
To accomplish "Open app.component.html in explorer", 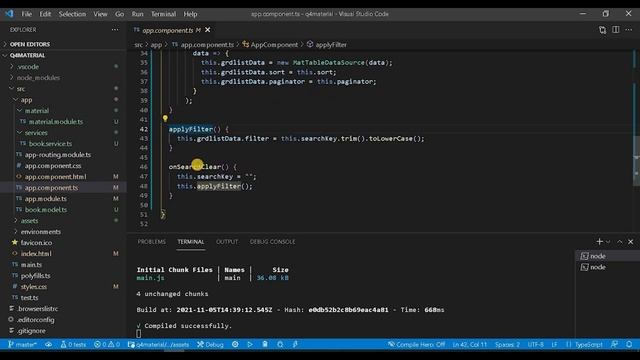I will coord(63,177).
